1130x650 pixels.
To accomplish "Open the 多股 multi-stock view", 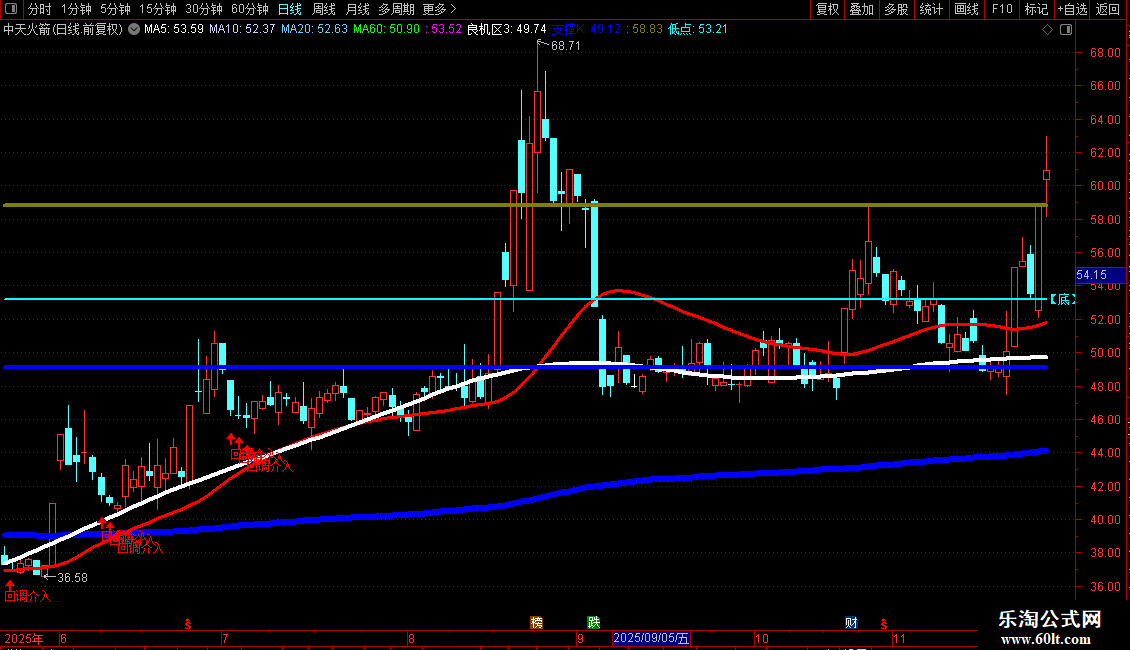I will pyautogui.click(x=896, y=9).
